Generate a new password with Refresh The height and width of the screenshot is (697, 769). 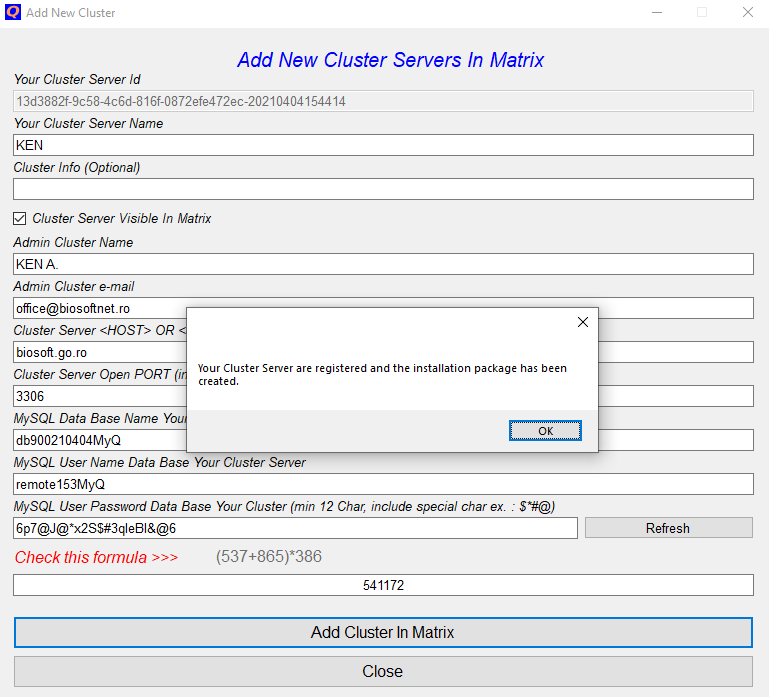point(668,528)
